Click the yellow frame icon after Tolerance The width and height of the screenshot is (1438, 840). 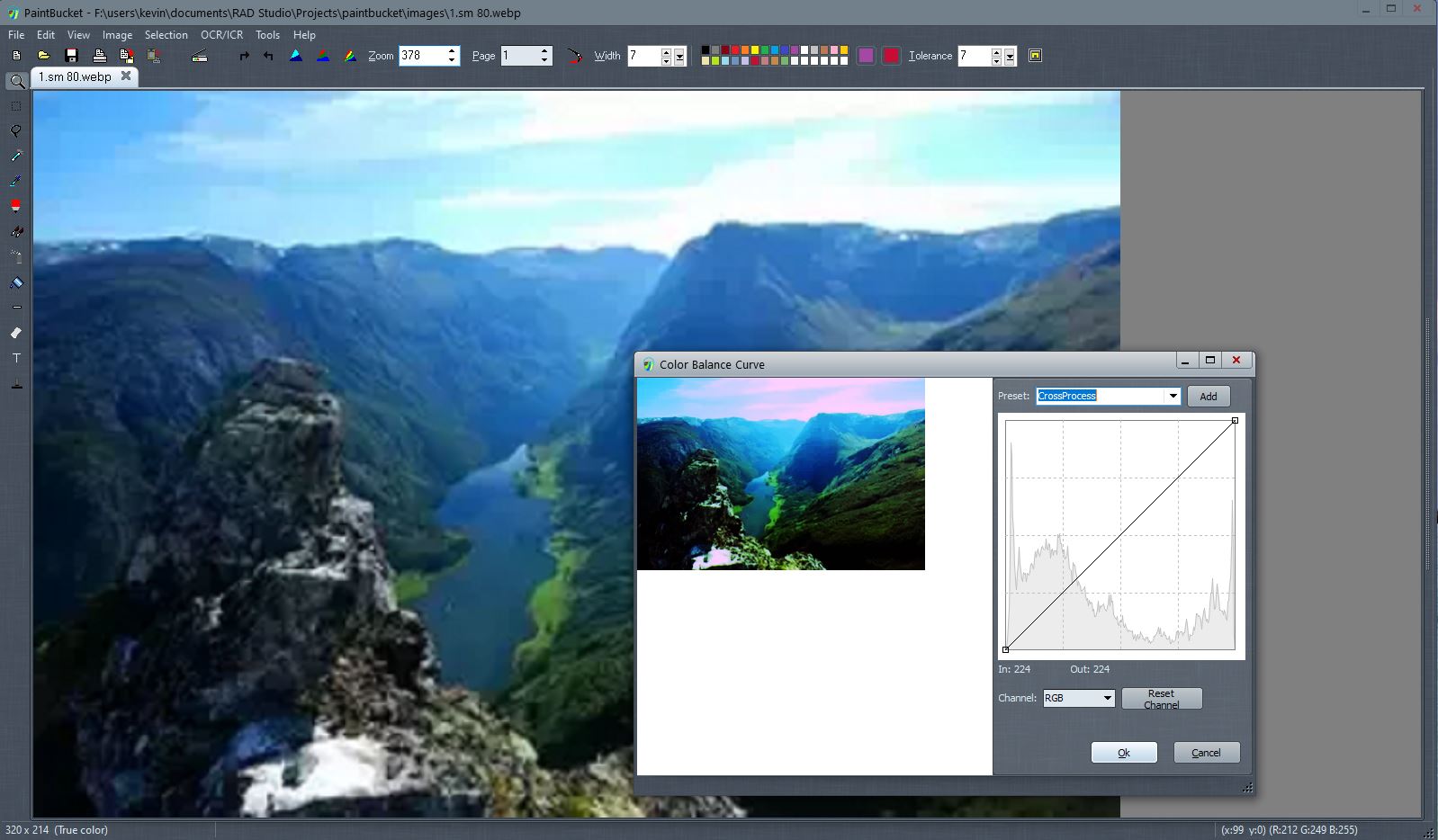pos(1035,56)
